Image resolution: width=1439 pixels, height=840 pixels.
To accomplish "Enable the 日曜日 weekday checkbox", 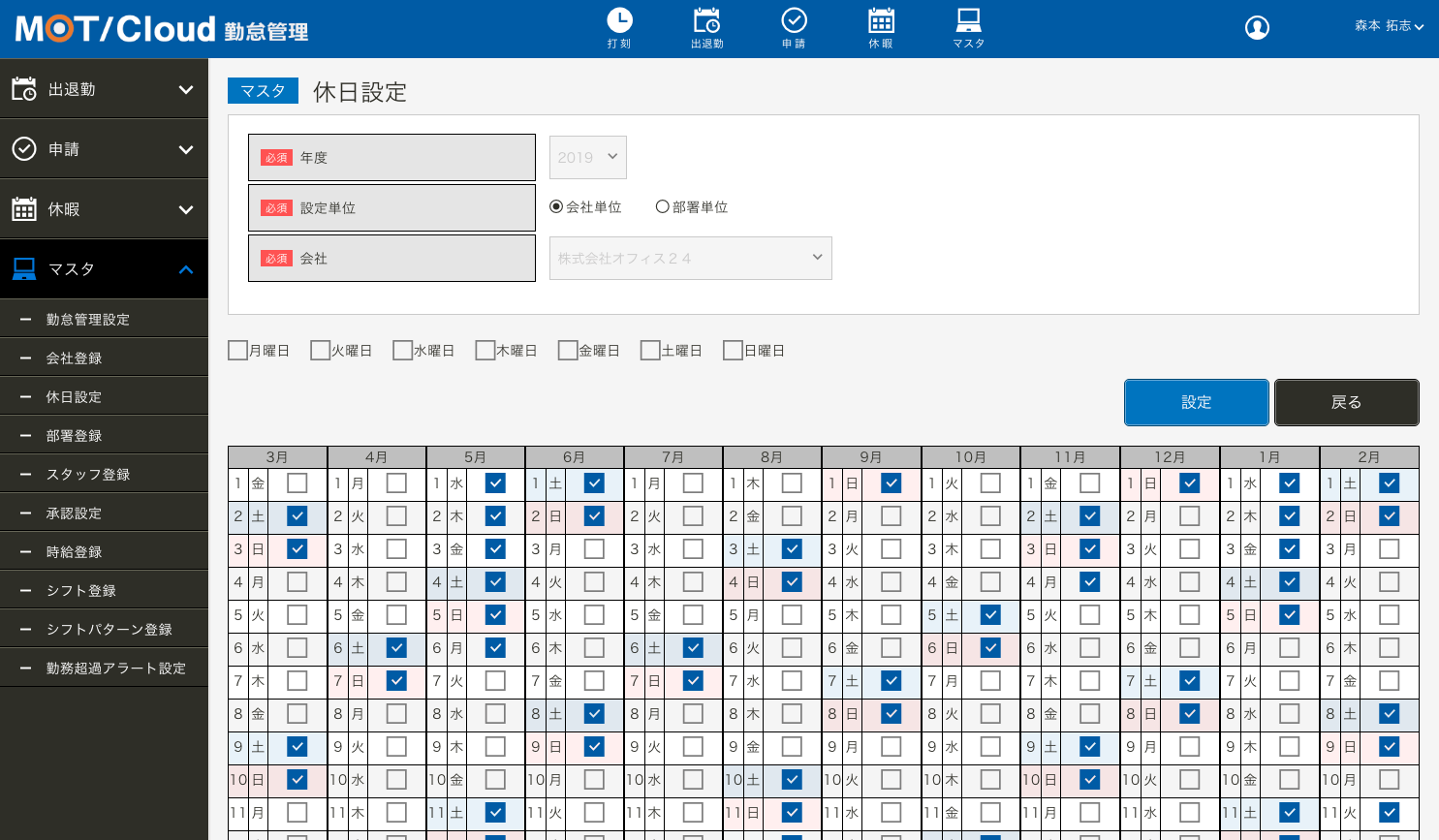I will tap(734, 351).
